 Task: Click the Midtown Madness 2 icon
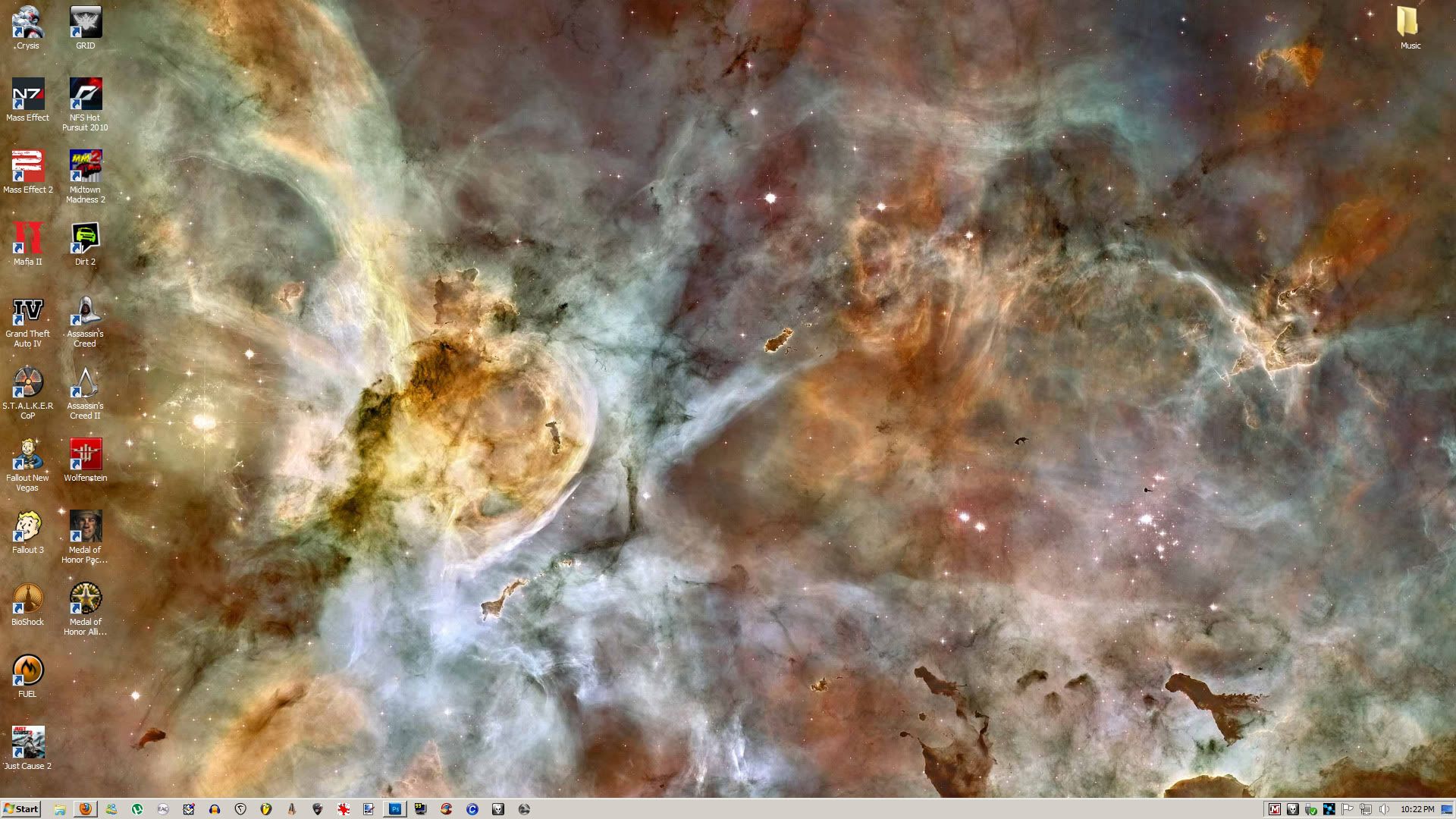click(85, 167)
